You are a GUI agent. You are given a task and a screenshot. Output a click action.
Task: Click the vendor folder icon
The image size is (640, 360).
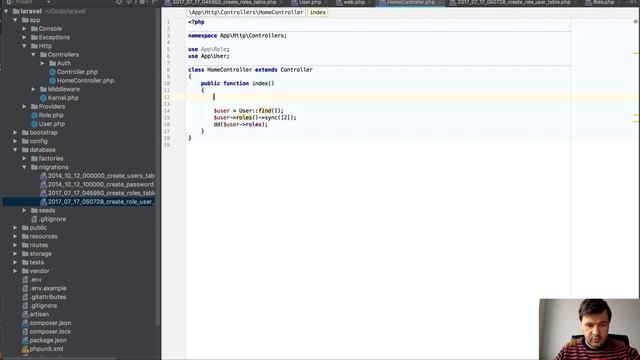25,271
